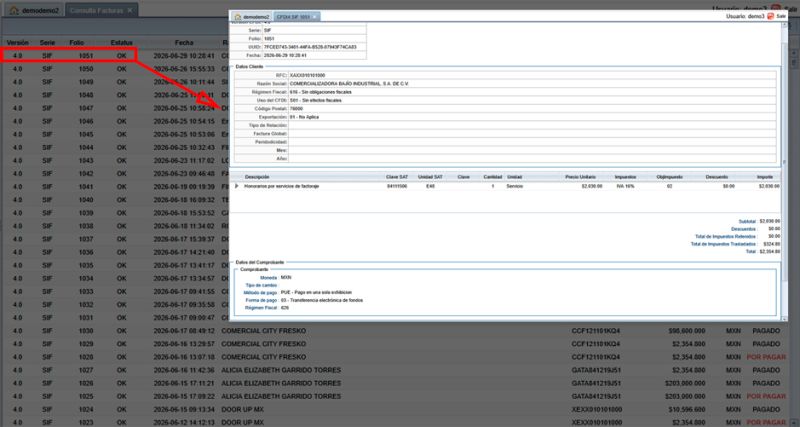Click the home icon on background demodemo2 tab

(x=14, y=10)
